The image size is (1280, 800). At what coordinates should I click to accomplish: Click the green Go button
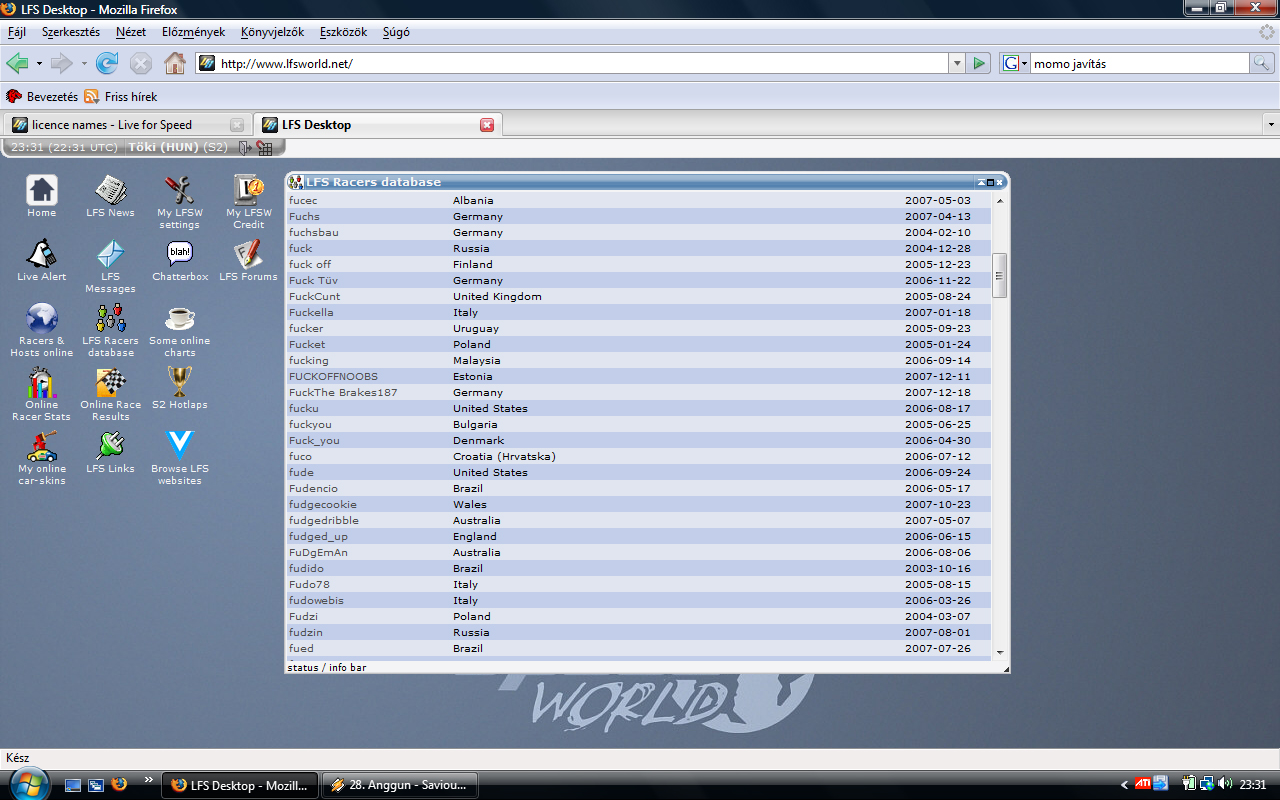click(x=979, y=63)
